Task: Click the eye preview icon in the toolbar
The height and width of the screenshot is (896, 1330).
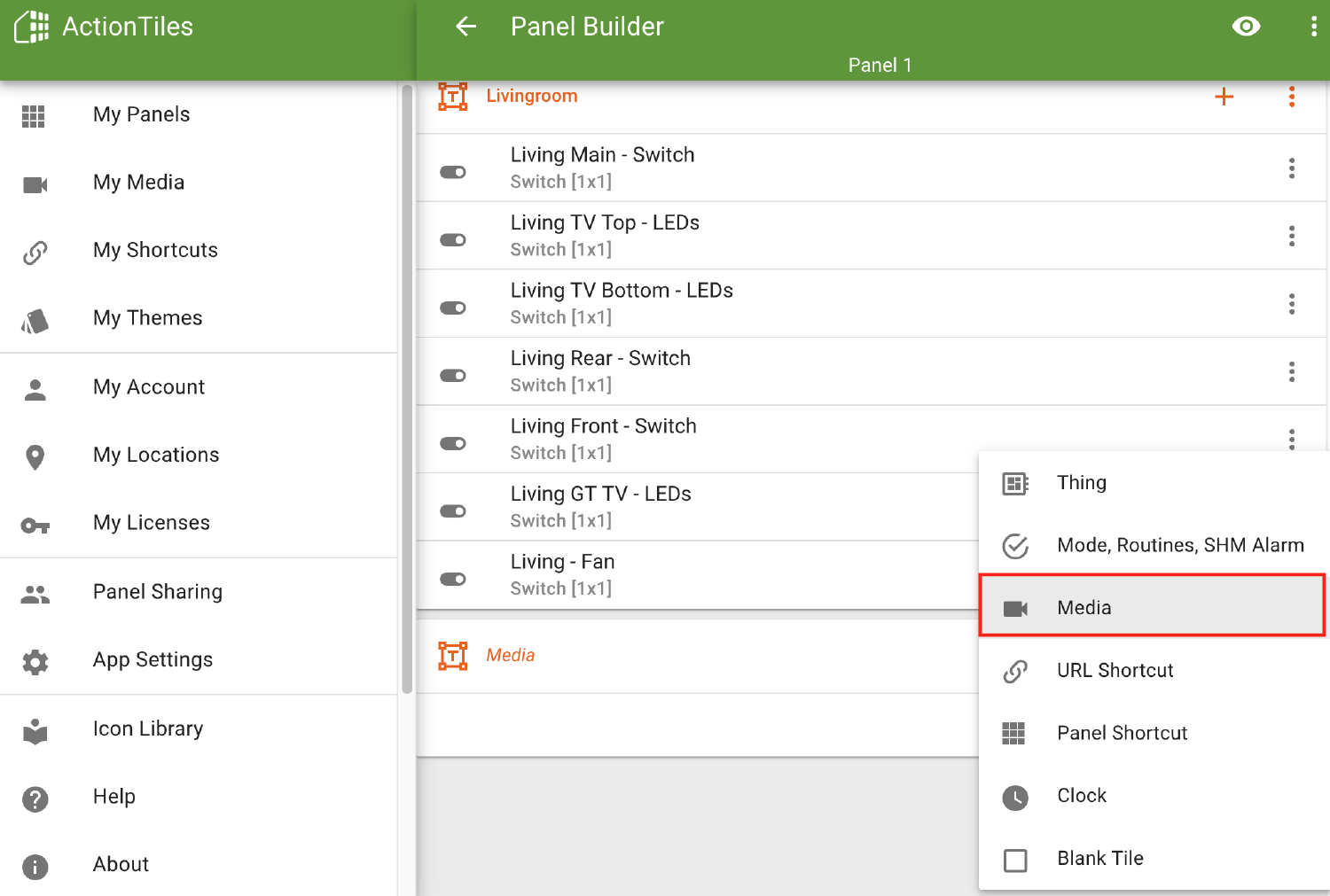Action: point(1246,27)
